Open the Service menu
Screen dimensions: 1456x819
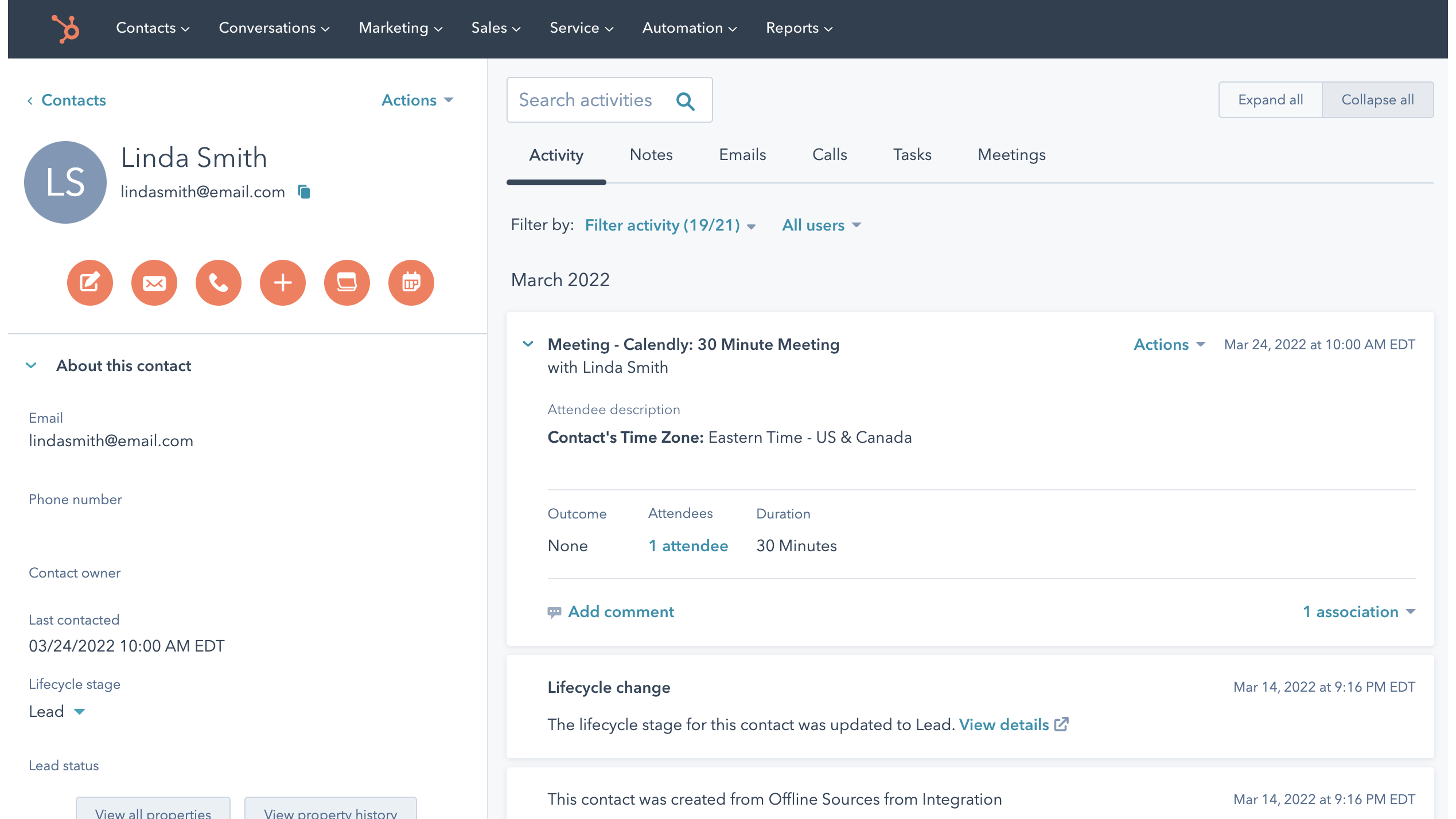coord(581,28)
